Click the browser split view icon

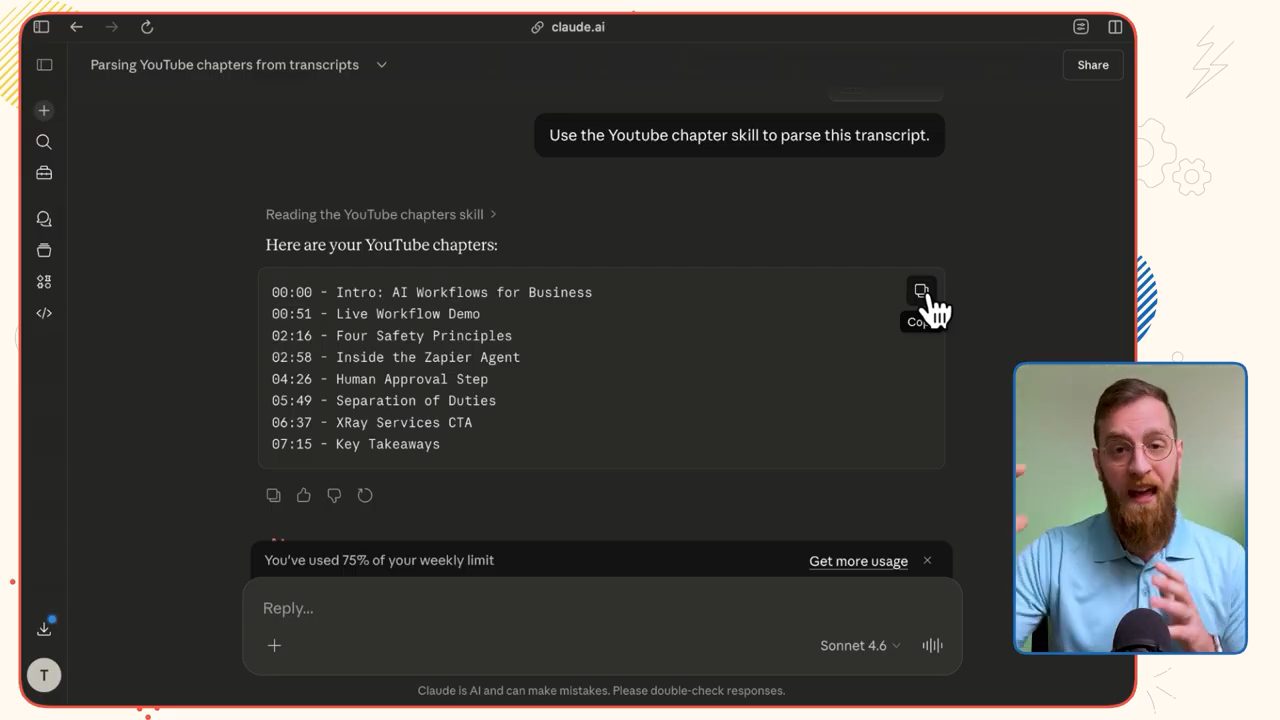1115,27
